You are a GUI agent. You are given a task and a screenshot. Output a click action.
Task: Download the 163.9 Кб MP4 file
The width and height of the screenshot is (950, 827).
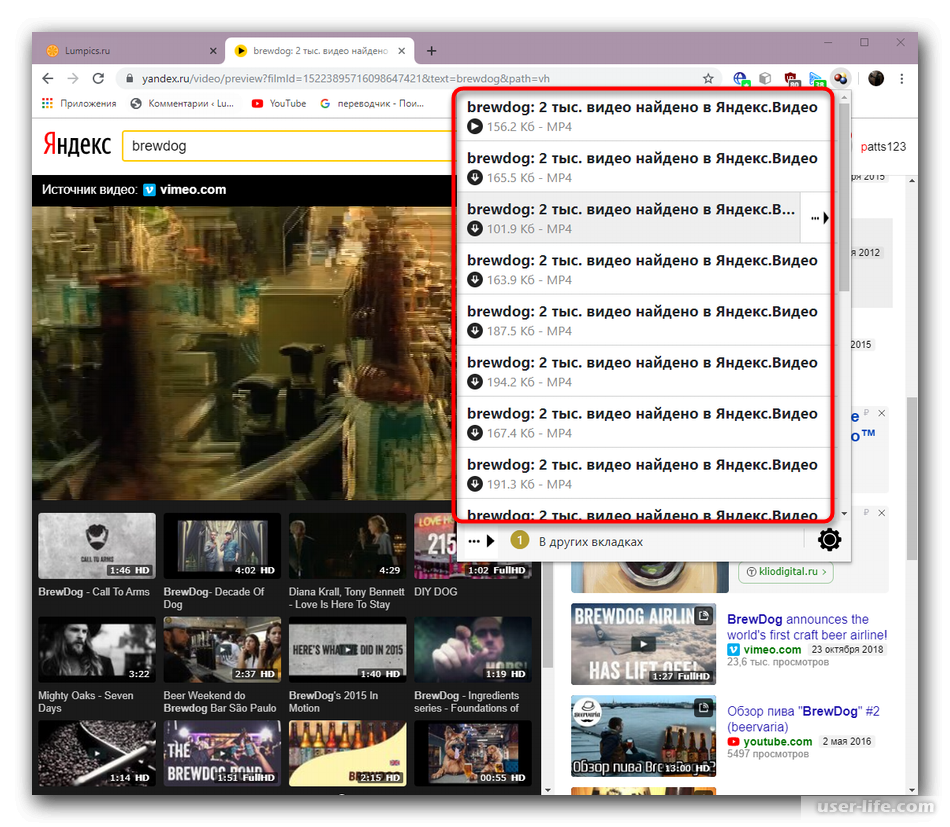click(x=474, y=280)
